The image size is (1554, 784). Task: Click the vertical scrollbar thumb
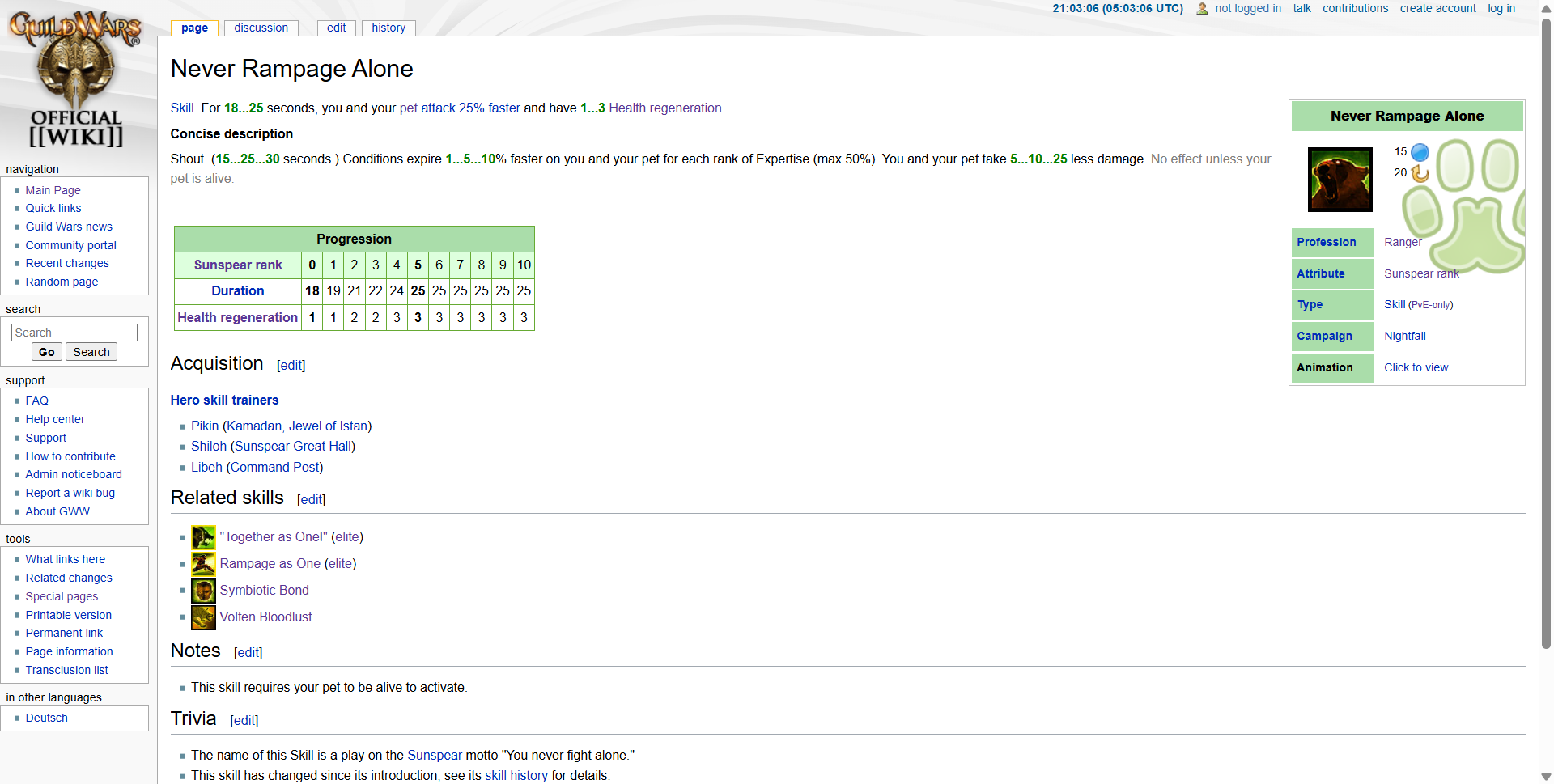[1546, 332]
